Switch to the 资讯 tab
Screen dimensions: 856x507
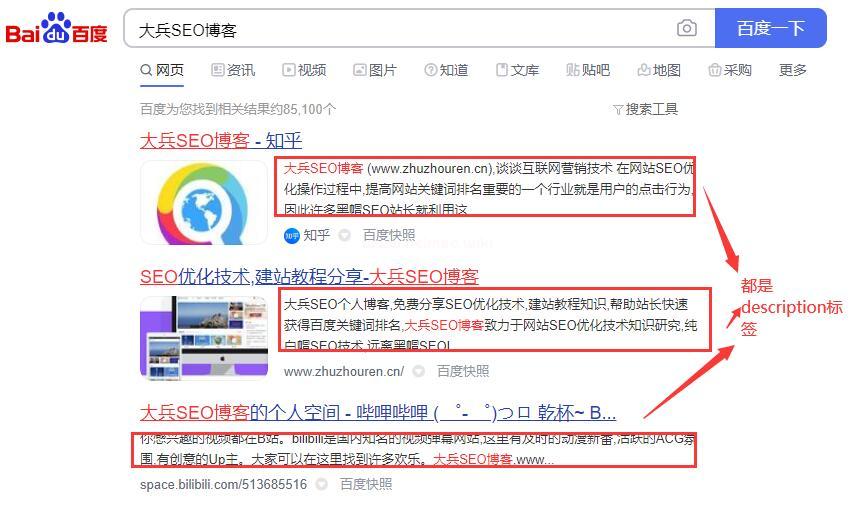(x=233, y=70)
